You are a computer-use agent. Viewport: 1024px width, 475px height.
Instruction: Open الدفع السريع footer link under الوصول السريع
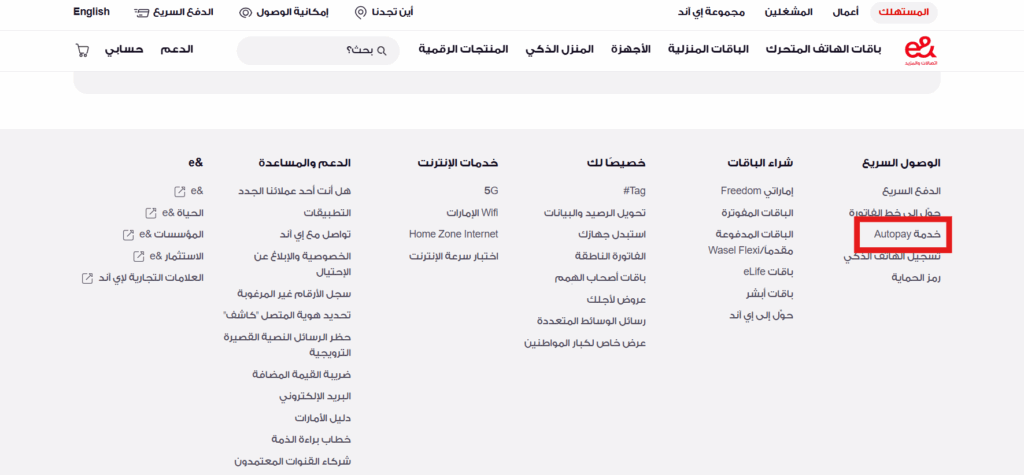912,191
